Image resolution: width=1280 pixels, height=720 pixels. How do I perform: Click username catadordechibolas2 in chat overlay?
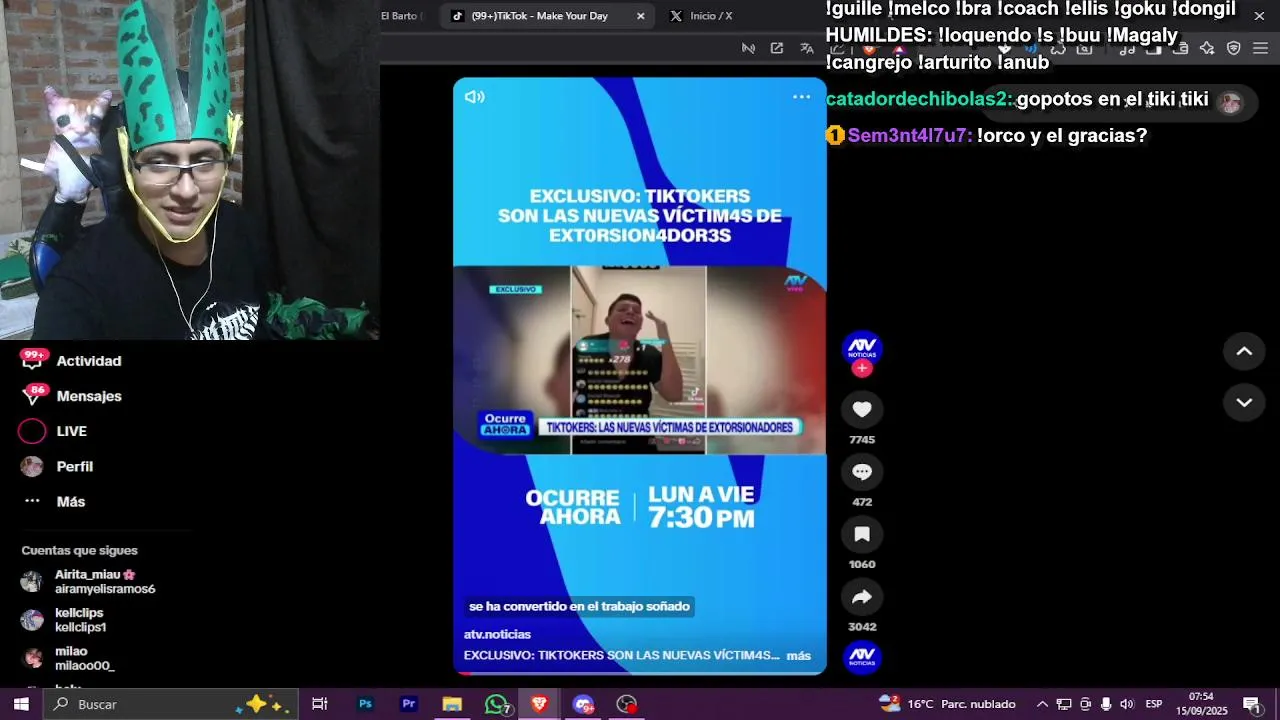tap(919, 99)
